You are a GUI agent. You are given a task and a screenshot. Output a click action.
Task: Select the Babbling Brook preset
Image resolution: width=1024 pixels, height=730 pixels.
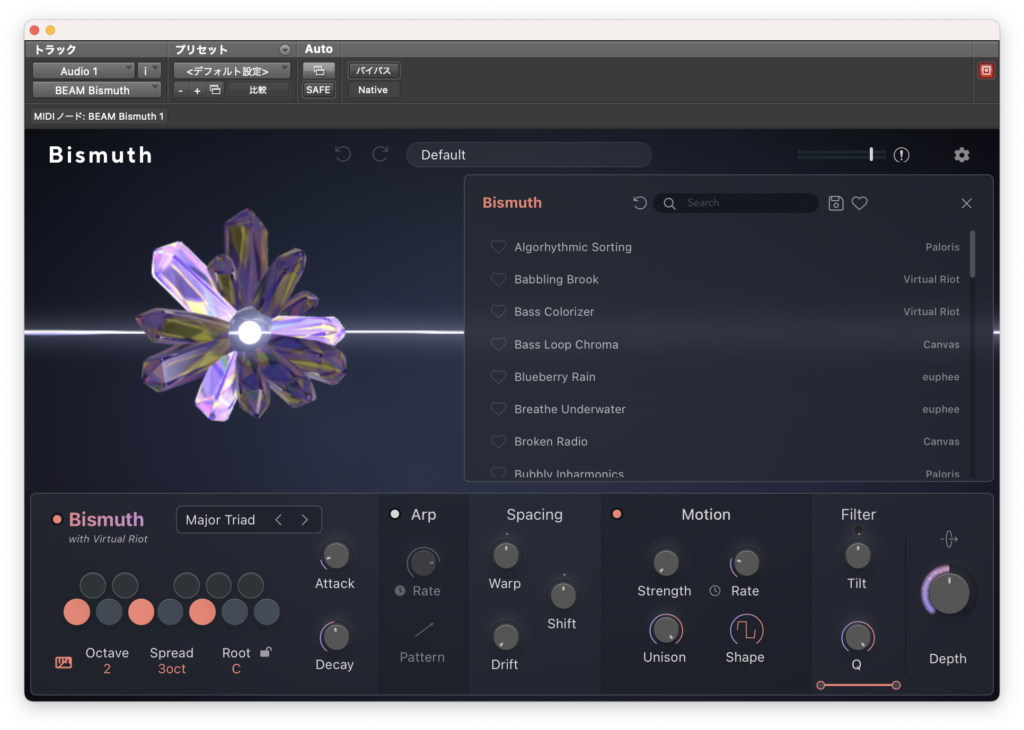725,279
